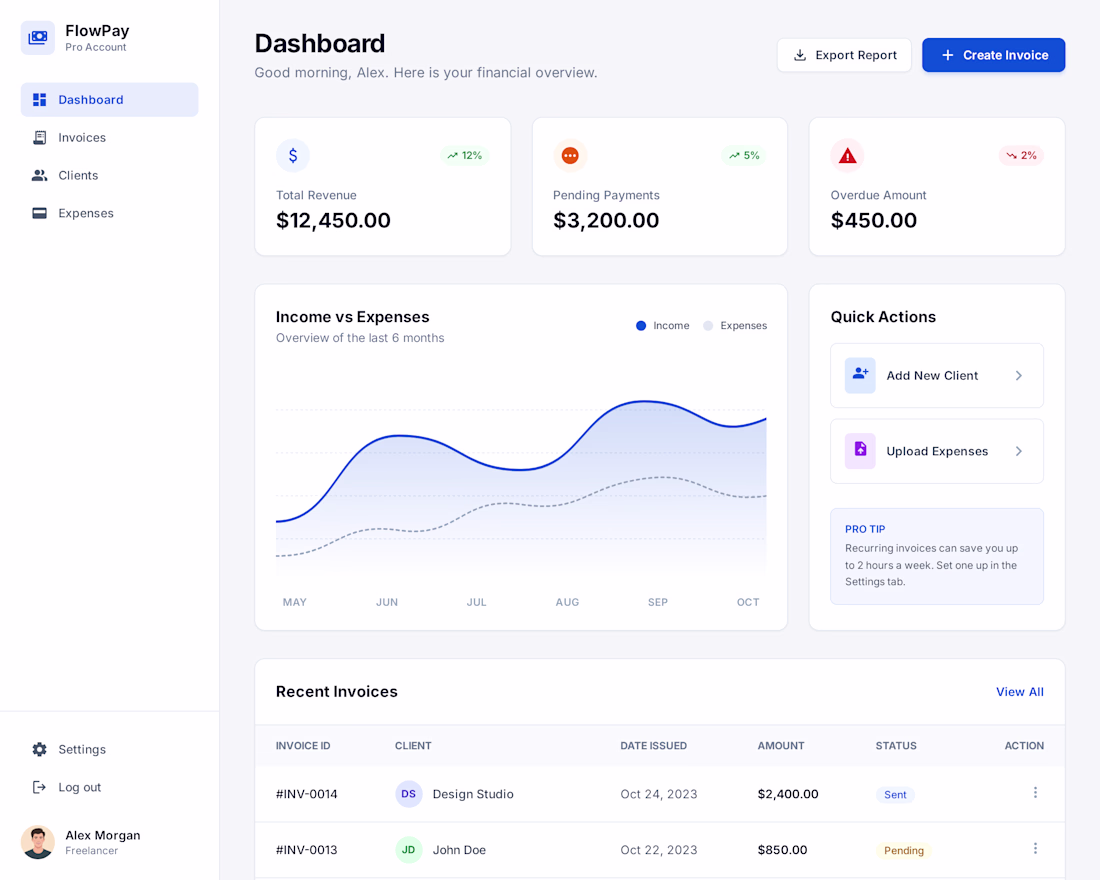Click the 12% trend badge
Viewport: 1100px width, 880px height.
[x=464, y=155]
